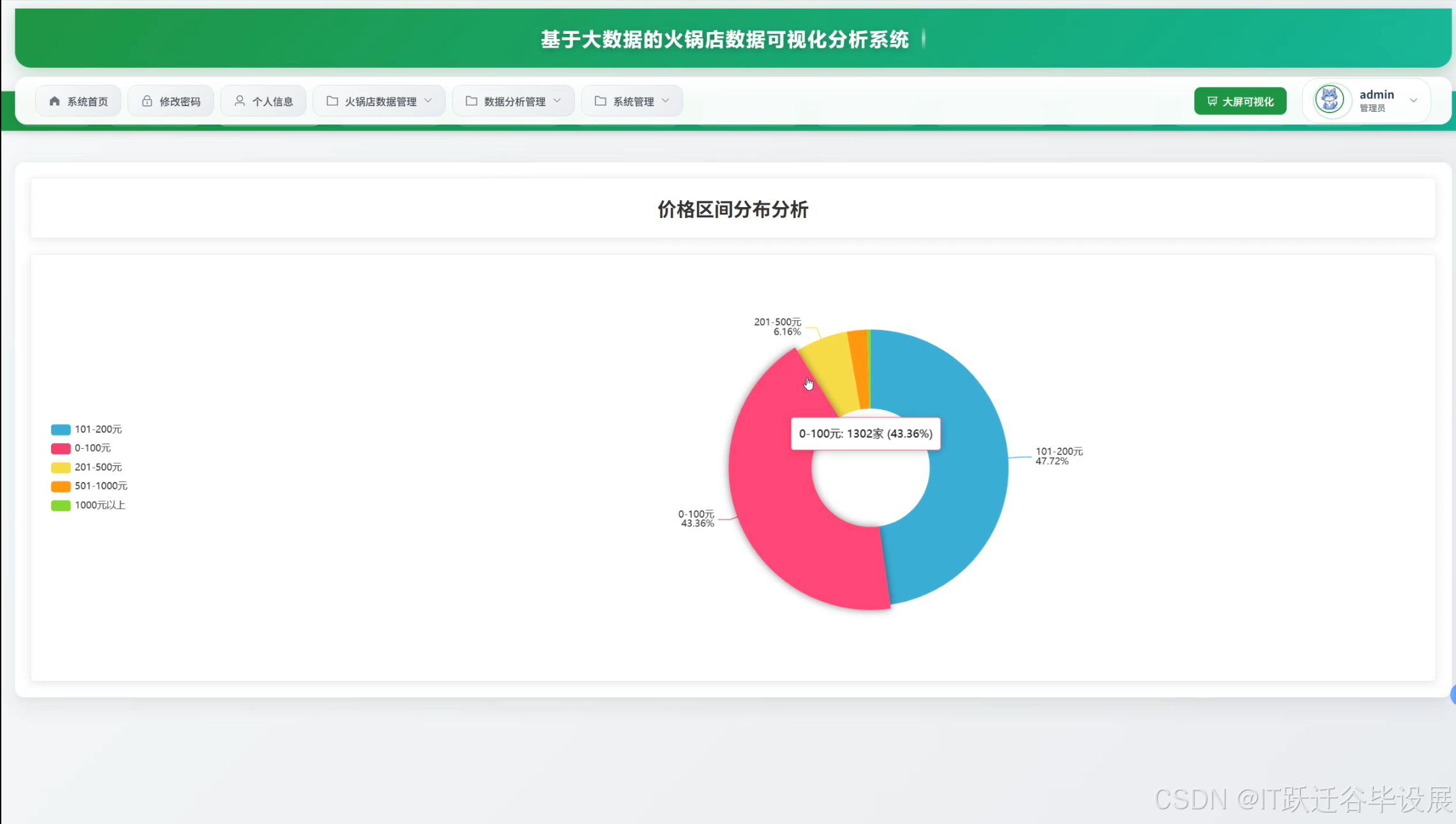This screenshot has width=1456, height=824.
Task: Open 系统管理 menu
Action: pos(632,101)
